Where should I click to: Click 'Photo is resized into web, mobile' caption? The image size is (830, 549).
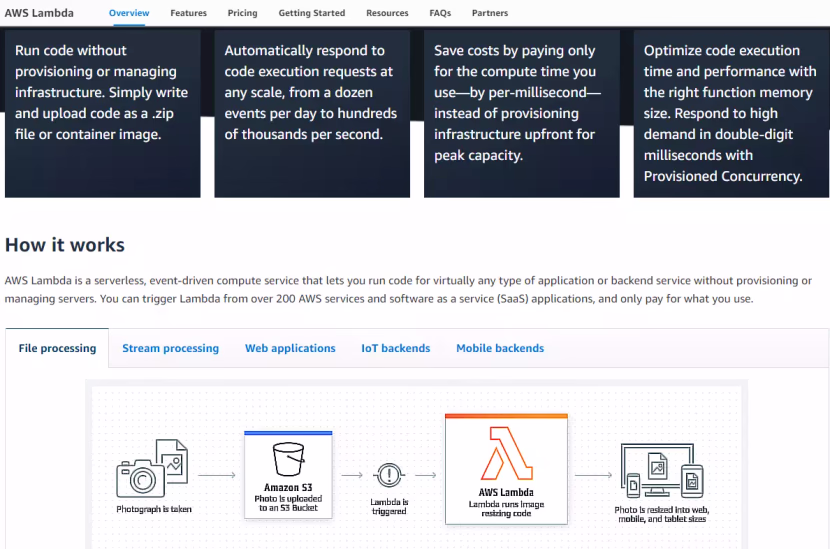point(662,514)
